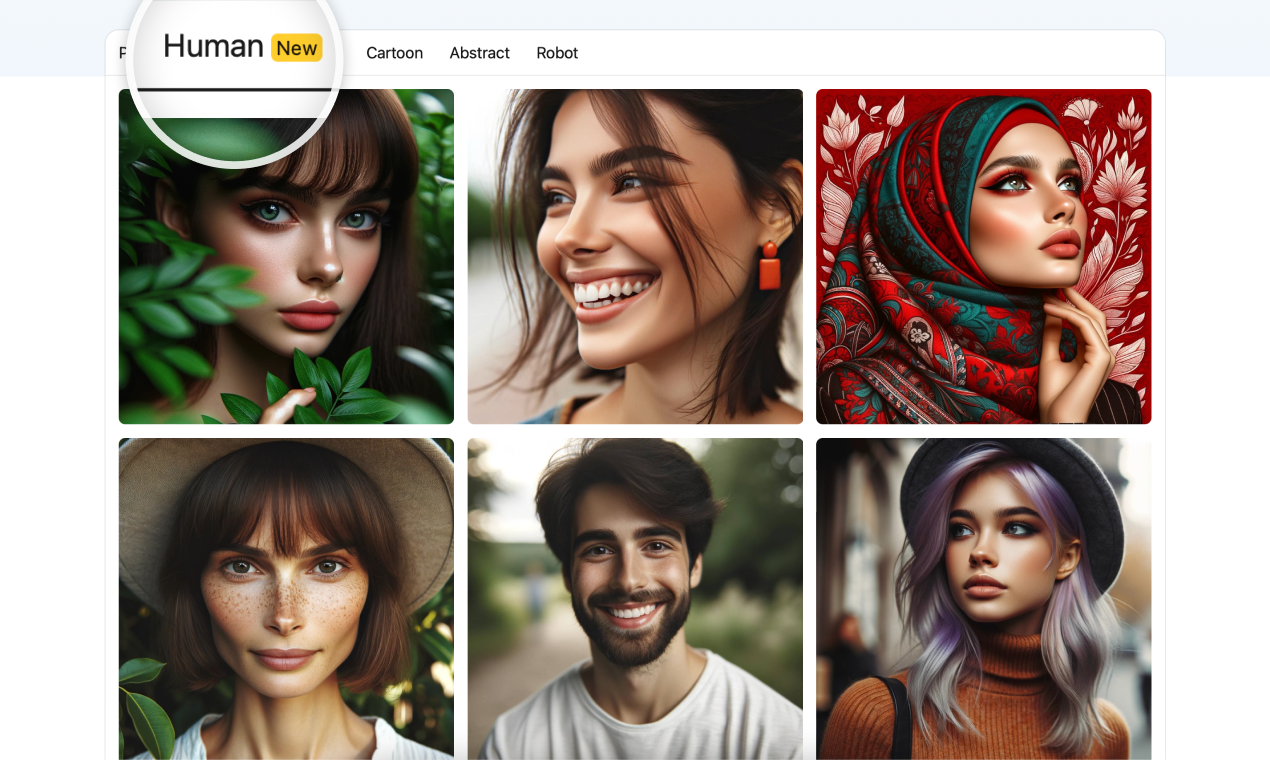Screen dimensions: 1270x760
Task: Pick the smiling woman with orange earring
Action: (x=635, y=257)
